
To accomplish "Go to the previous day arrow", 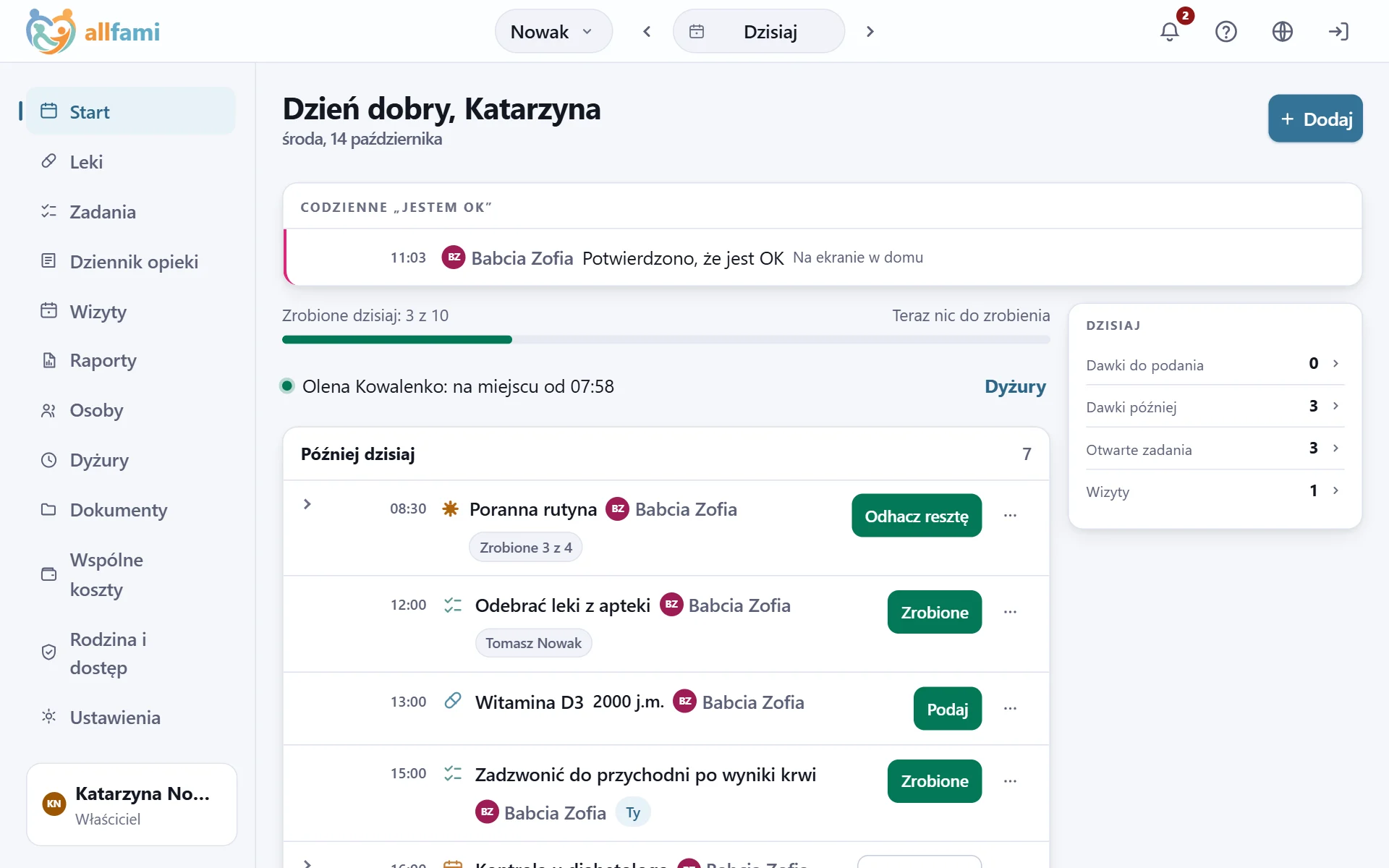I will [647, 32].
